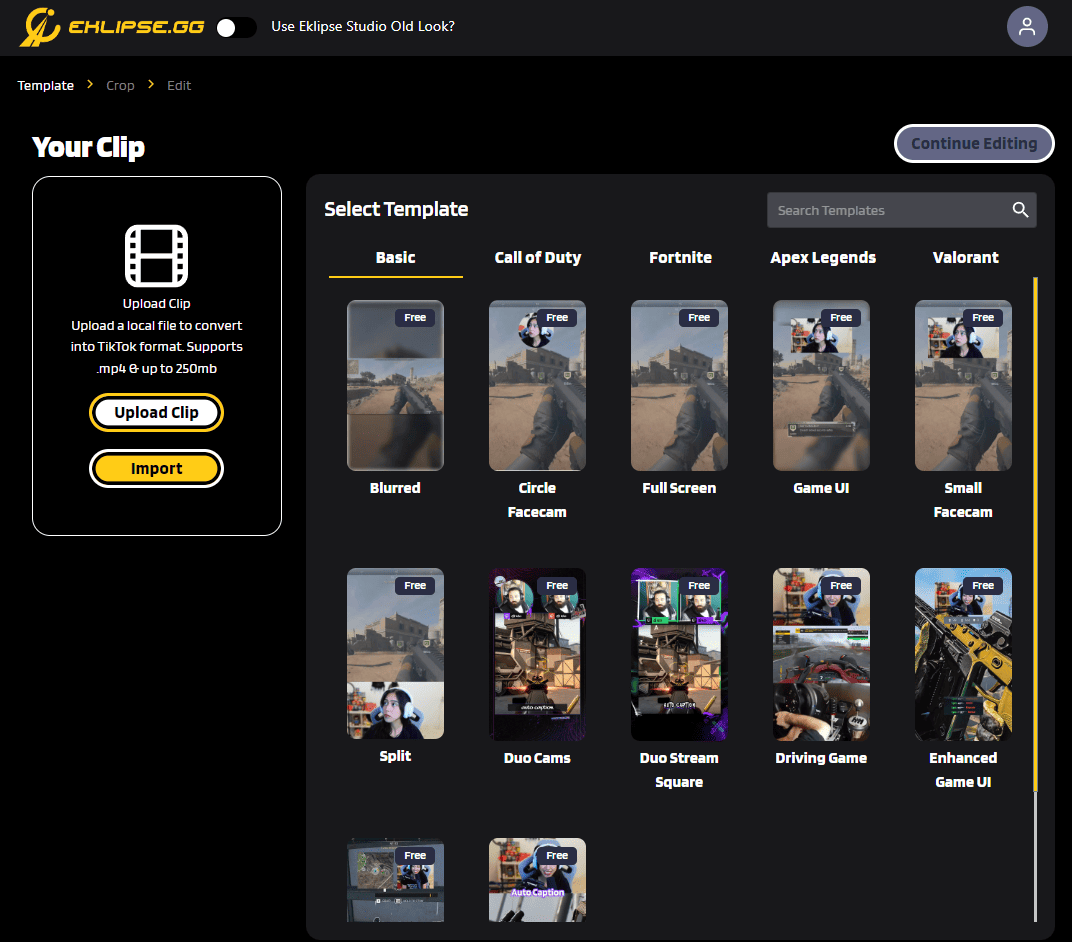The image size is (1072, 942).
Task: Click the "Split" template label
Action: (395, 756)
